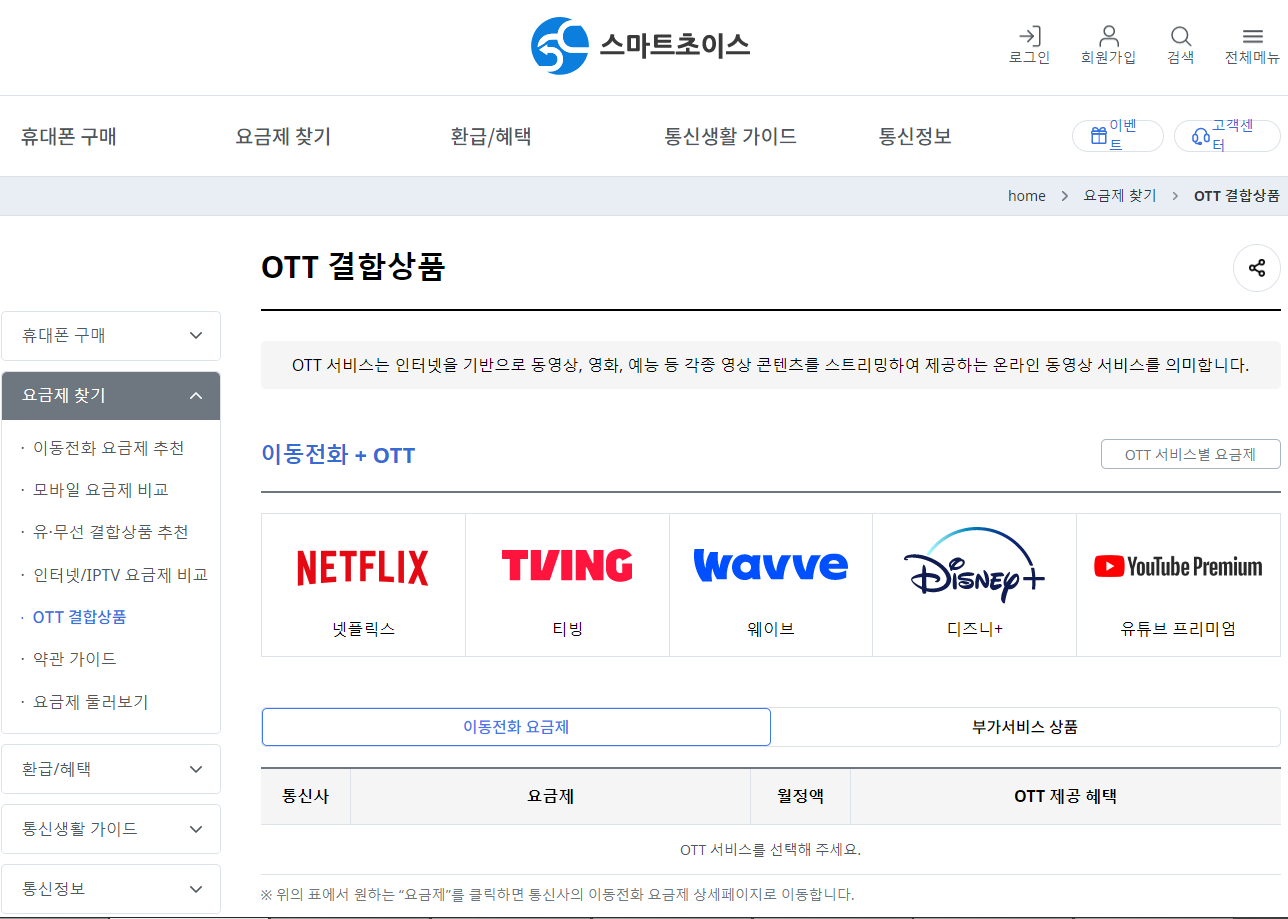Viewport: 1288px width, 919px height.
Task: Click home in the breadcrumb
Action: tap(1027, 196)
